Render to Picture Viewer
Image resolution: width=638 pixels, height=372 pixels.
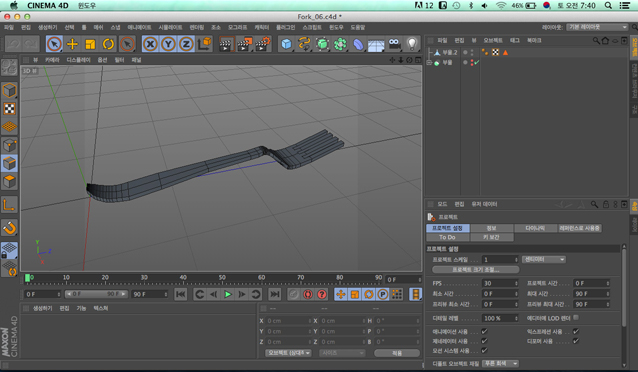[245, 44]
